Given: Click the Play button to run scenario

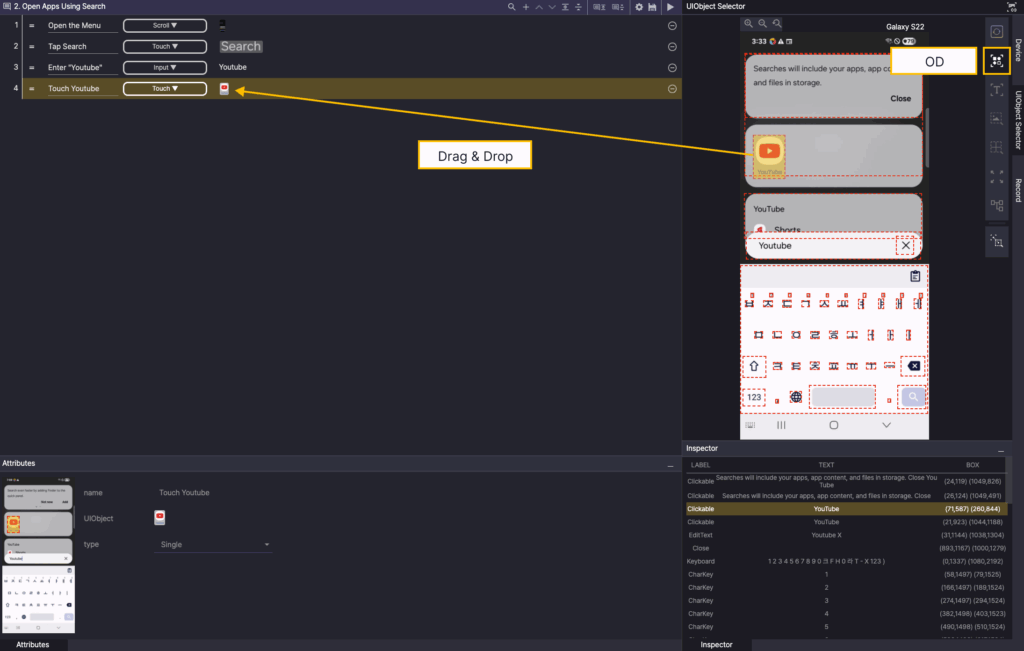Looking at the screenshot, I should pos(670,7).
